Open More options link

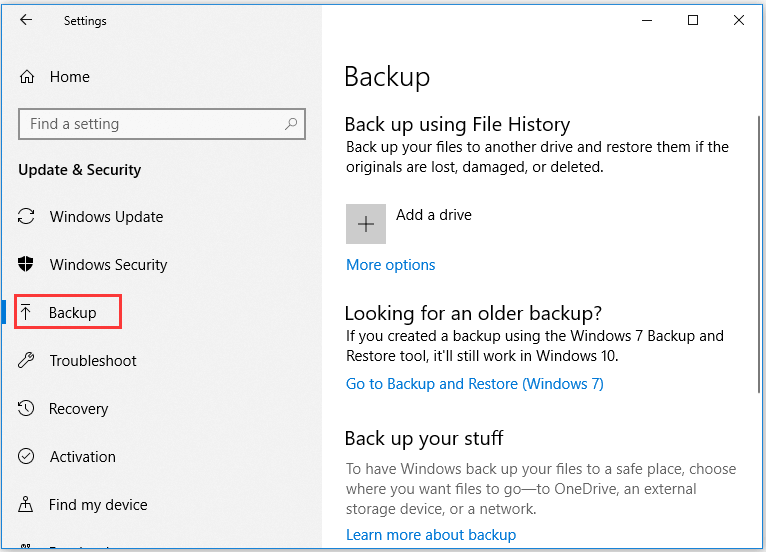tap(390, 265)
